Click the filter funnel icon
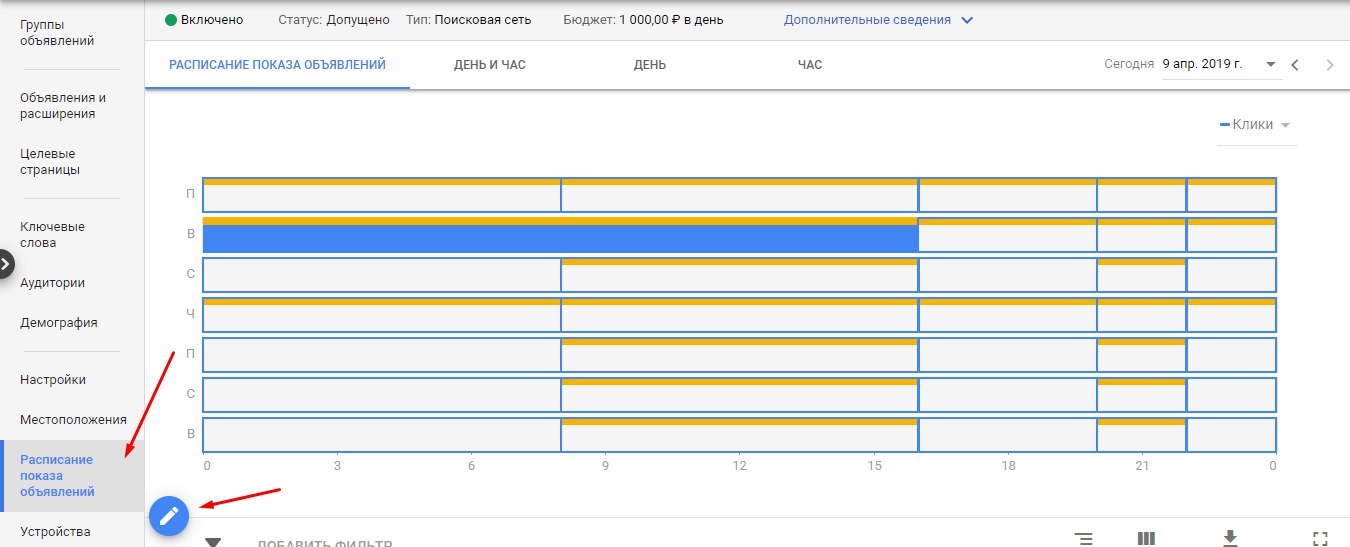Viewport: 1350px width, 547px height. 213,542
